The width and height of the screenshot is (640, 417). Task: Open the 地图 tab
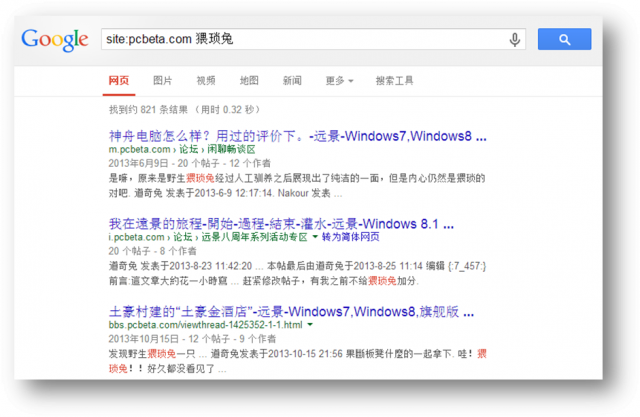pos(249,81)
